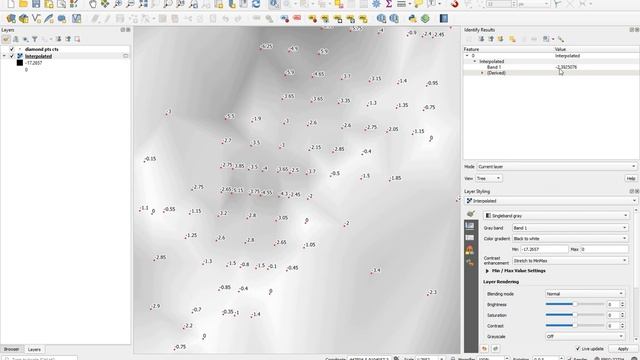
Task: Click the style history undo icon
Action: point(484,349)
